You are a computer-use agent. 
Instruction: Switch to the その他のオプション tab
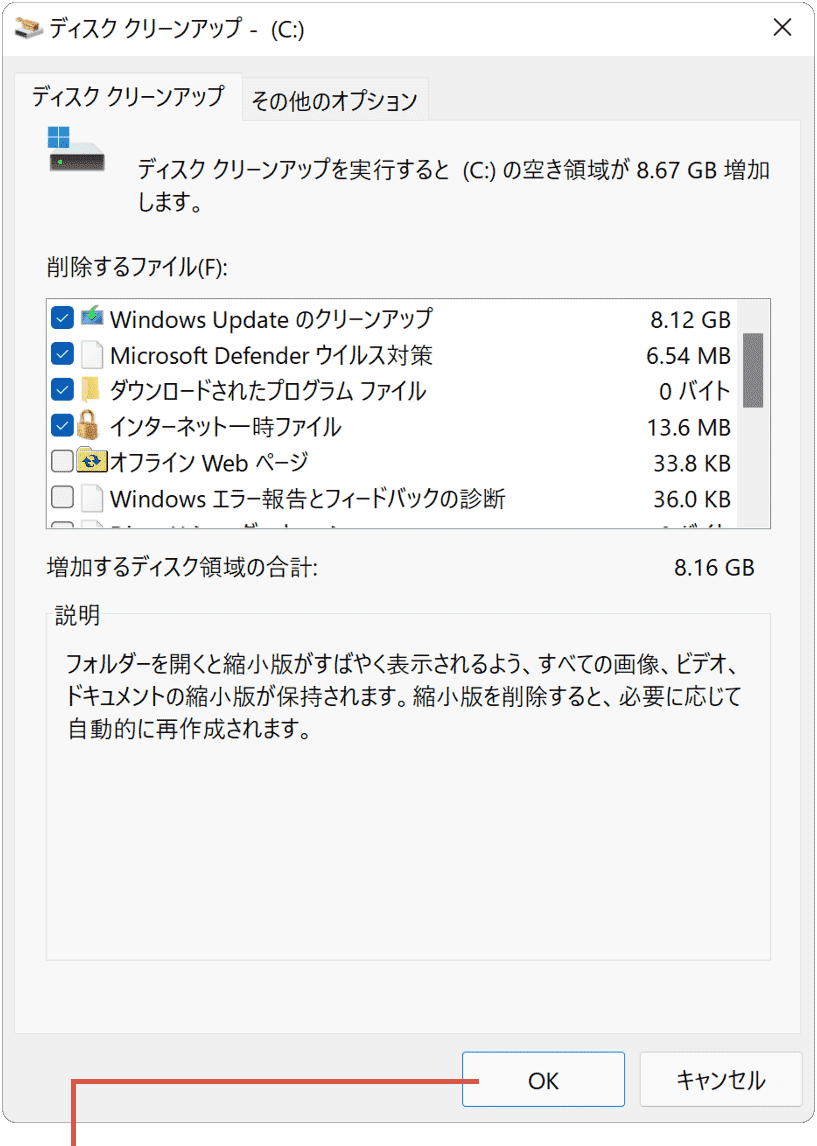(x=335, y=100)
